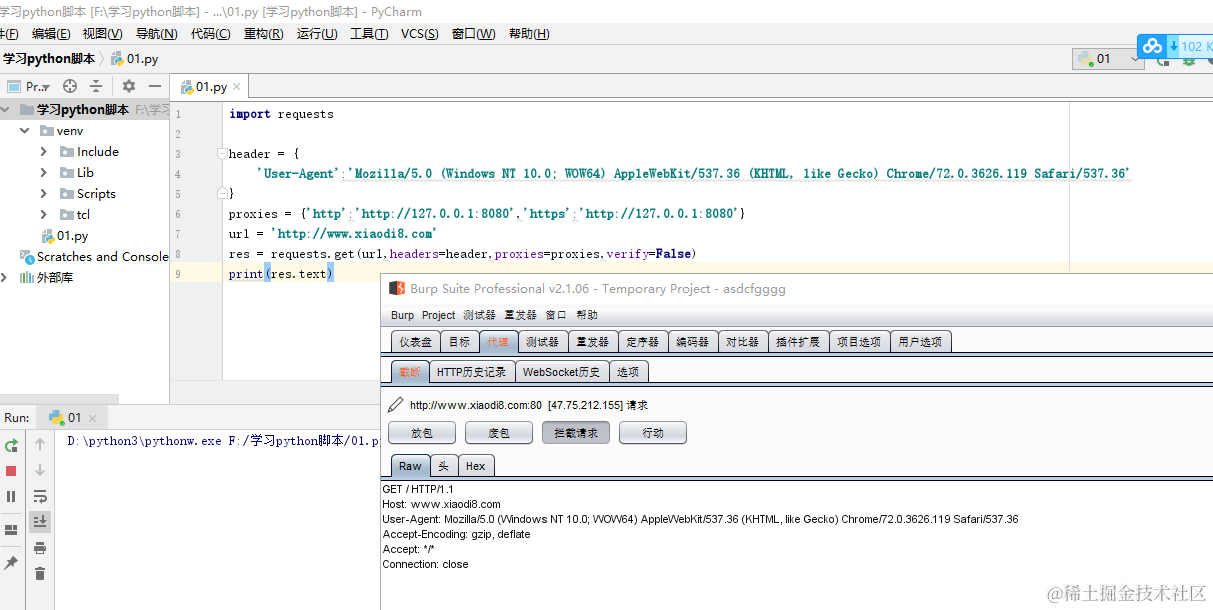
Task: Switch to Burp's 目标 tab
Action: click(459, 342)
